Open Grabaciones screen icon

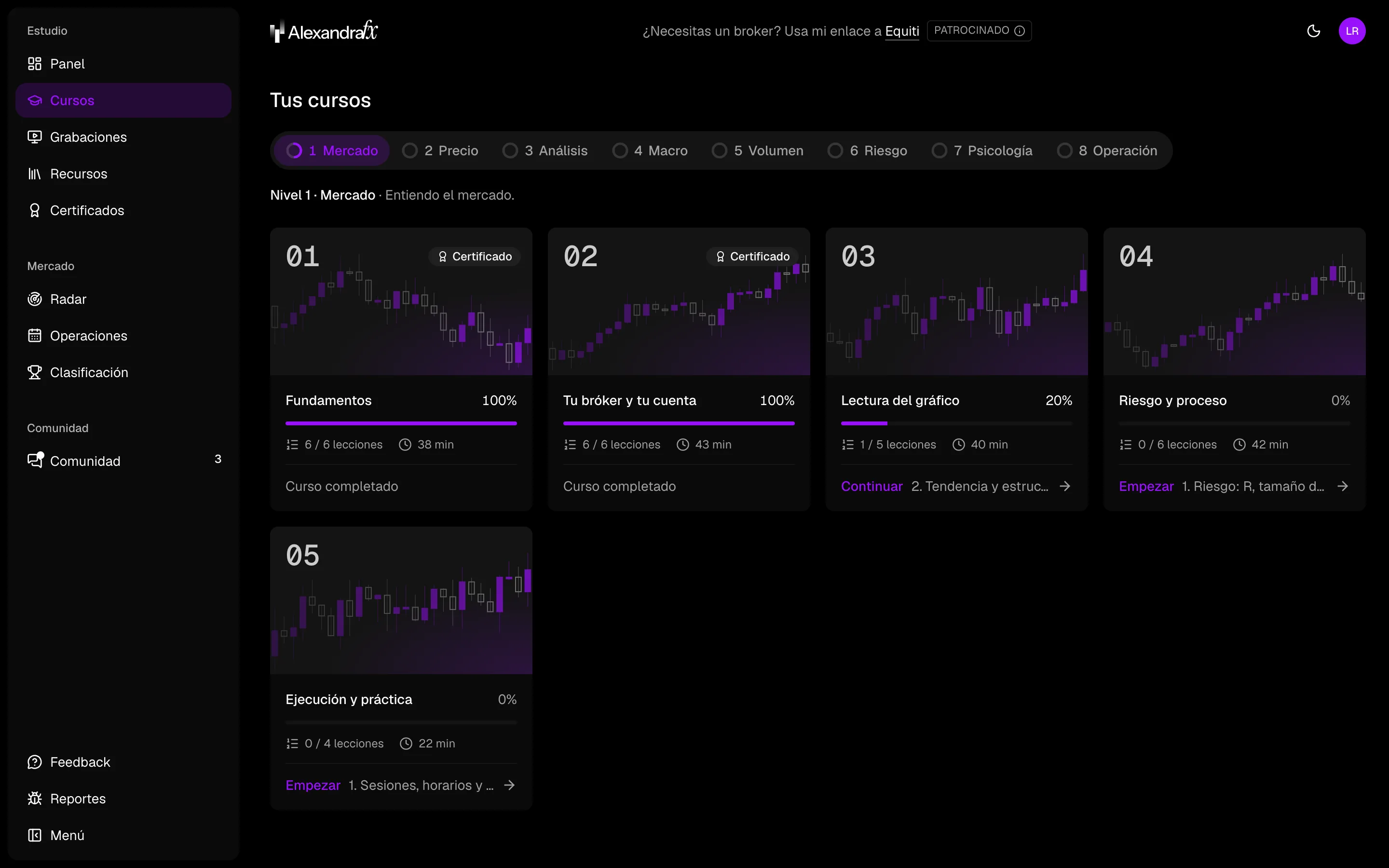[x=34, y=137]
